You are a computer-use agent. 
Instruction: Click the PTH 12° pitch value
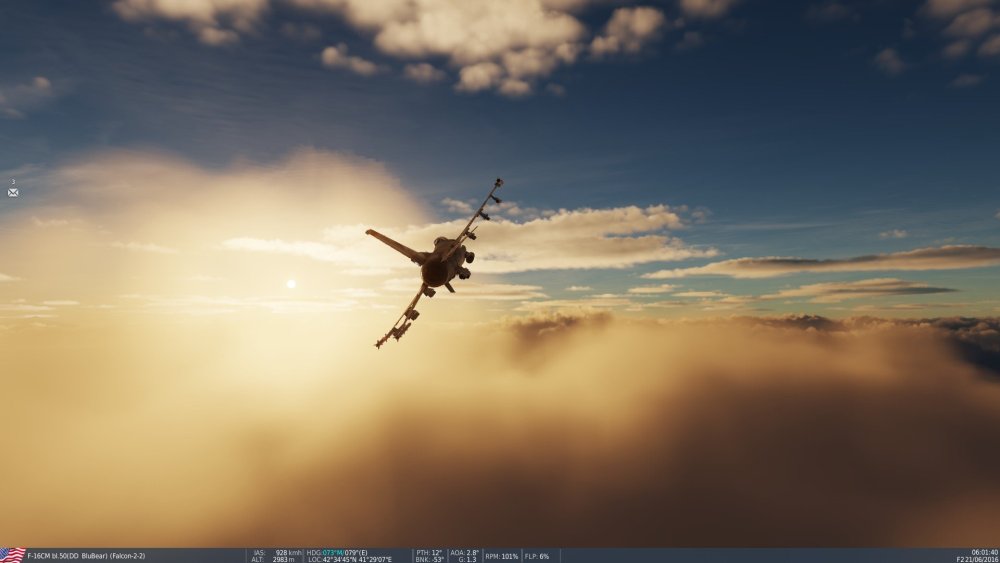(x=430, y=552)
